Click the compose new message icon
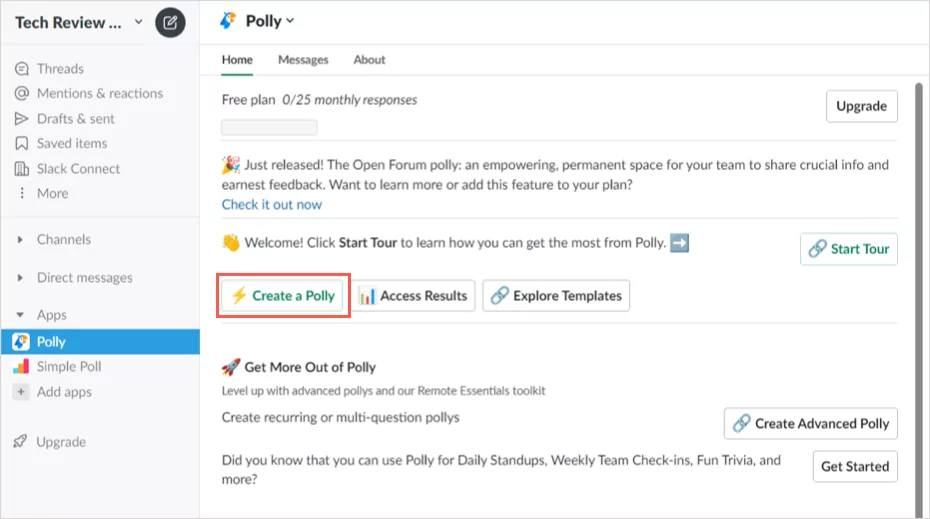 (170, 22)
